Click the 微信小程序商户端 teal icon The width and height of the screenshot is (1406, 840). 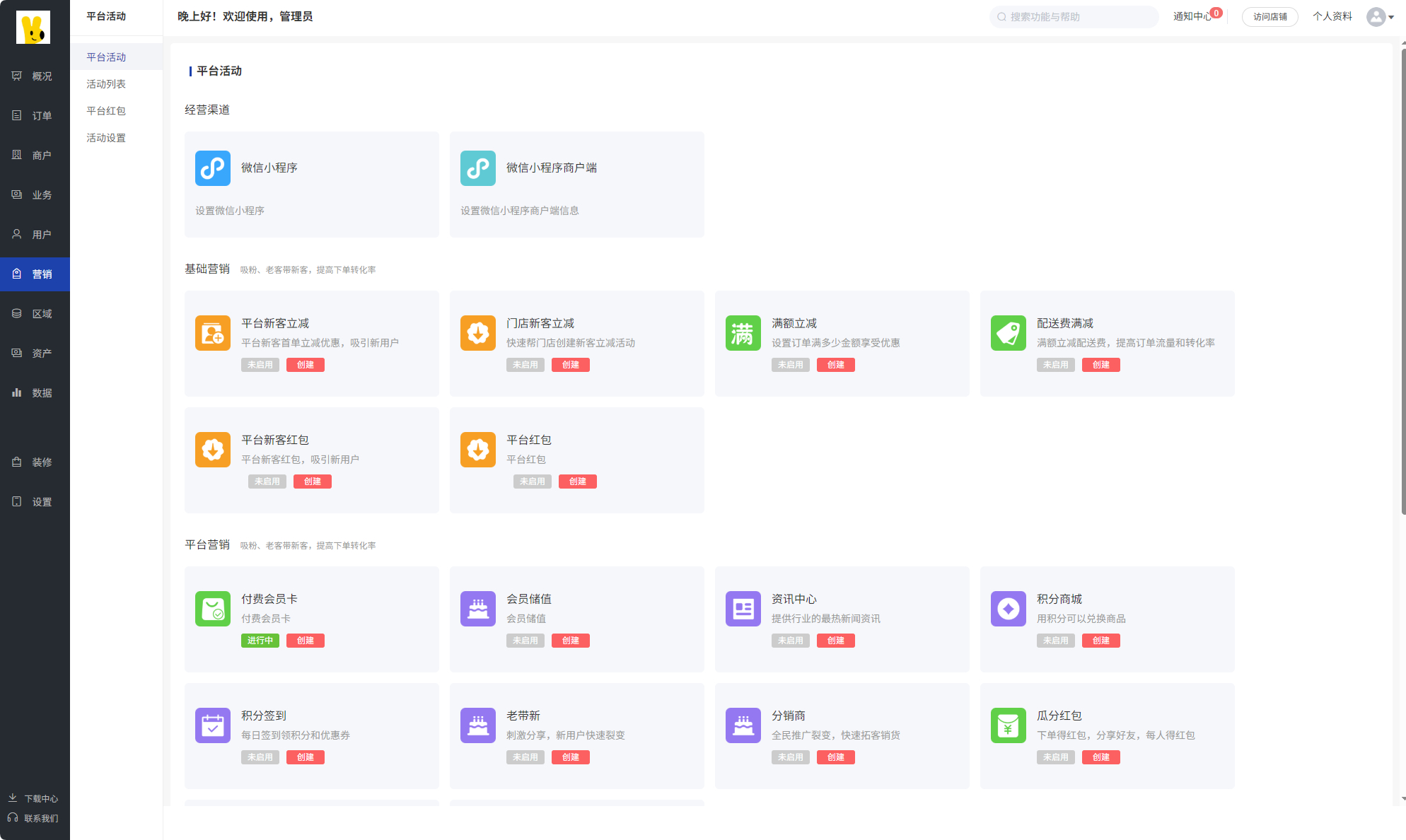[477, 168]
